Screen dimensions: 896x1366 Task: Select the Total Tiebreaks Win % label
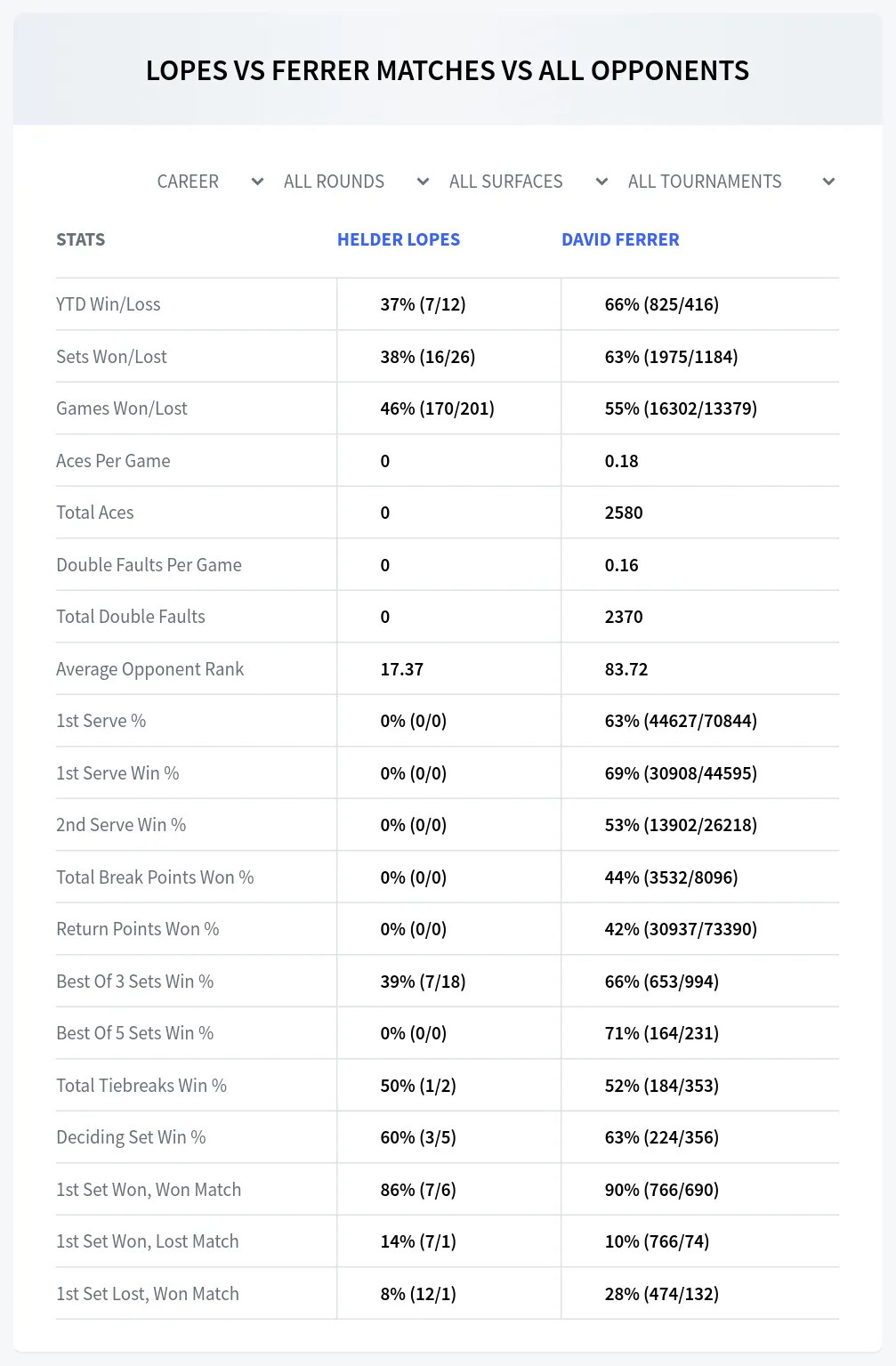point(141,1086)
